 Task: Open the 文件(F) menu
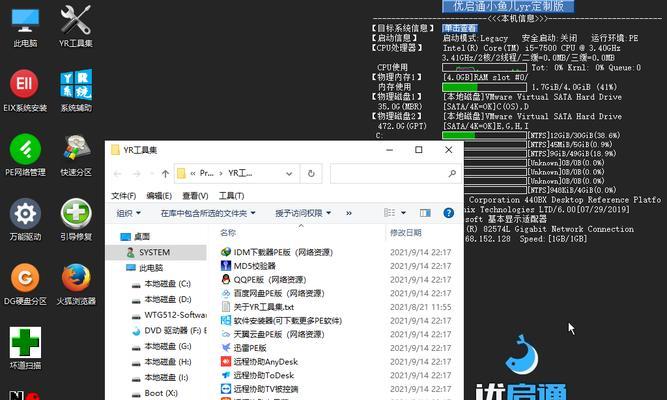[123, 196]
